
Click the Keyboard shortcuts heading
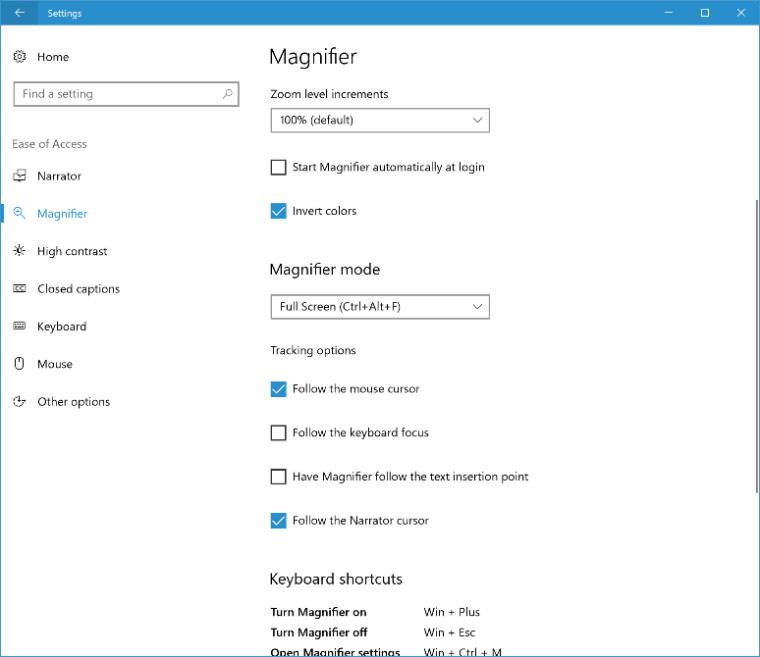point(336,579)
